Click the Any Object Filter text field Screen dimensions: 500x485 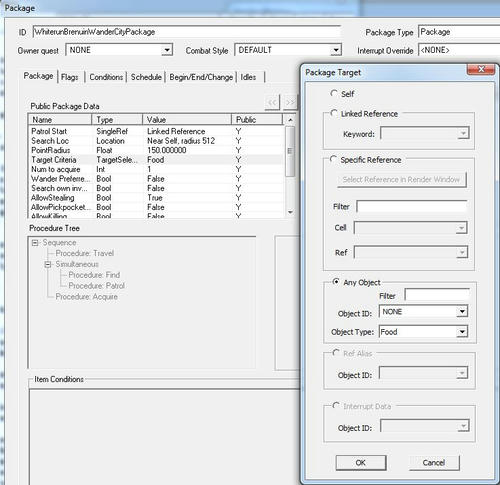coord(437,295)
